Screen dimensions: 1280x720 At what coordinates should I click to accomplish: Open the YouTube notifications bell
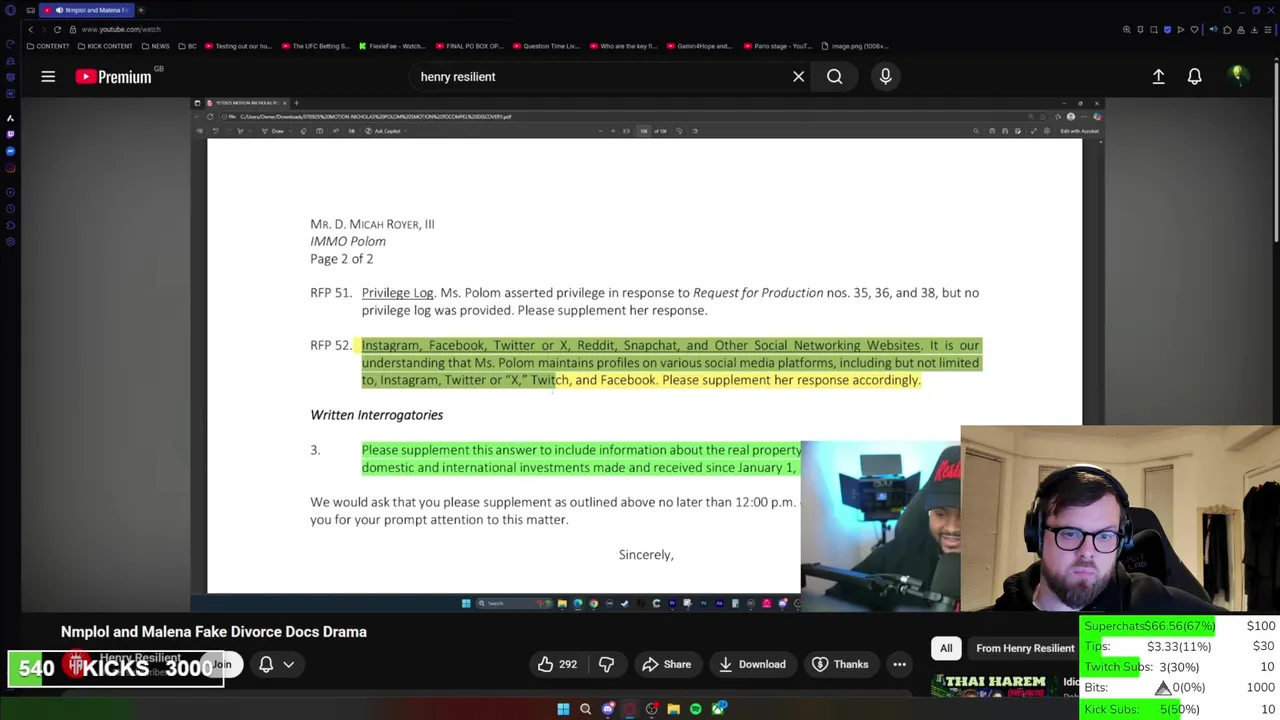1194,76
